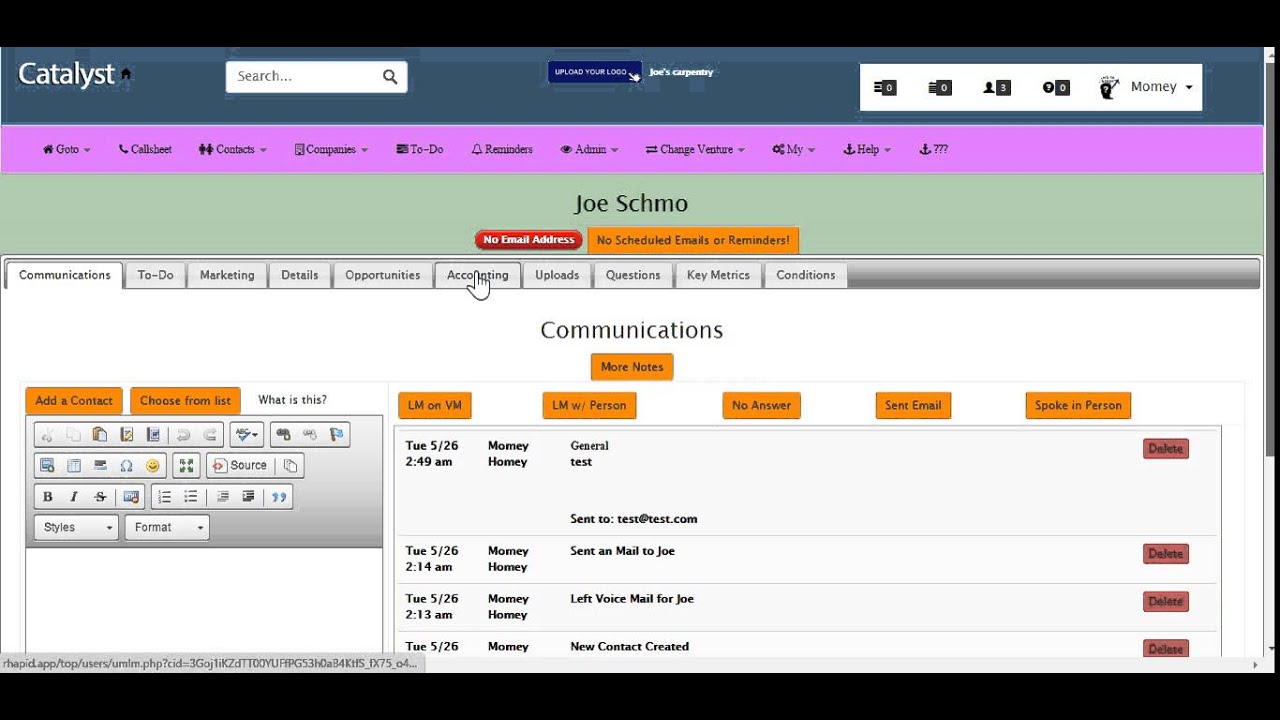Maximize the editor with the green arrows icon
Screen dimensions: 1280x720
[186, 466]
